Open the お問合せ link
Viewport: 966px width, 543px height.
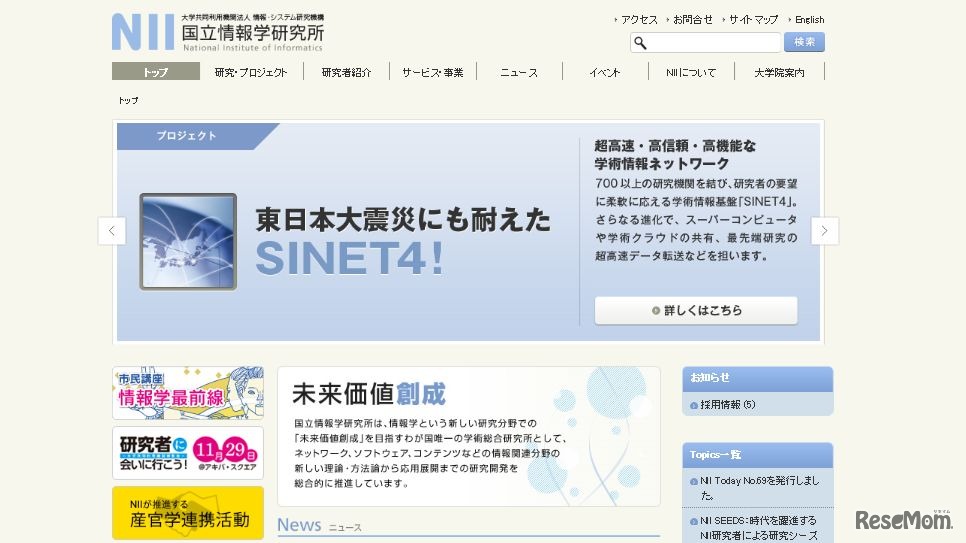[x=692, y=20]
